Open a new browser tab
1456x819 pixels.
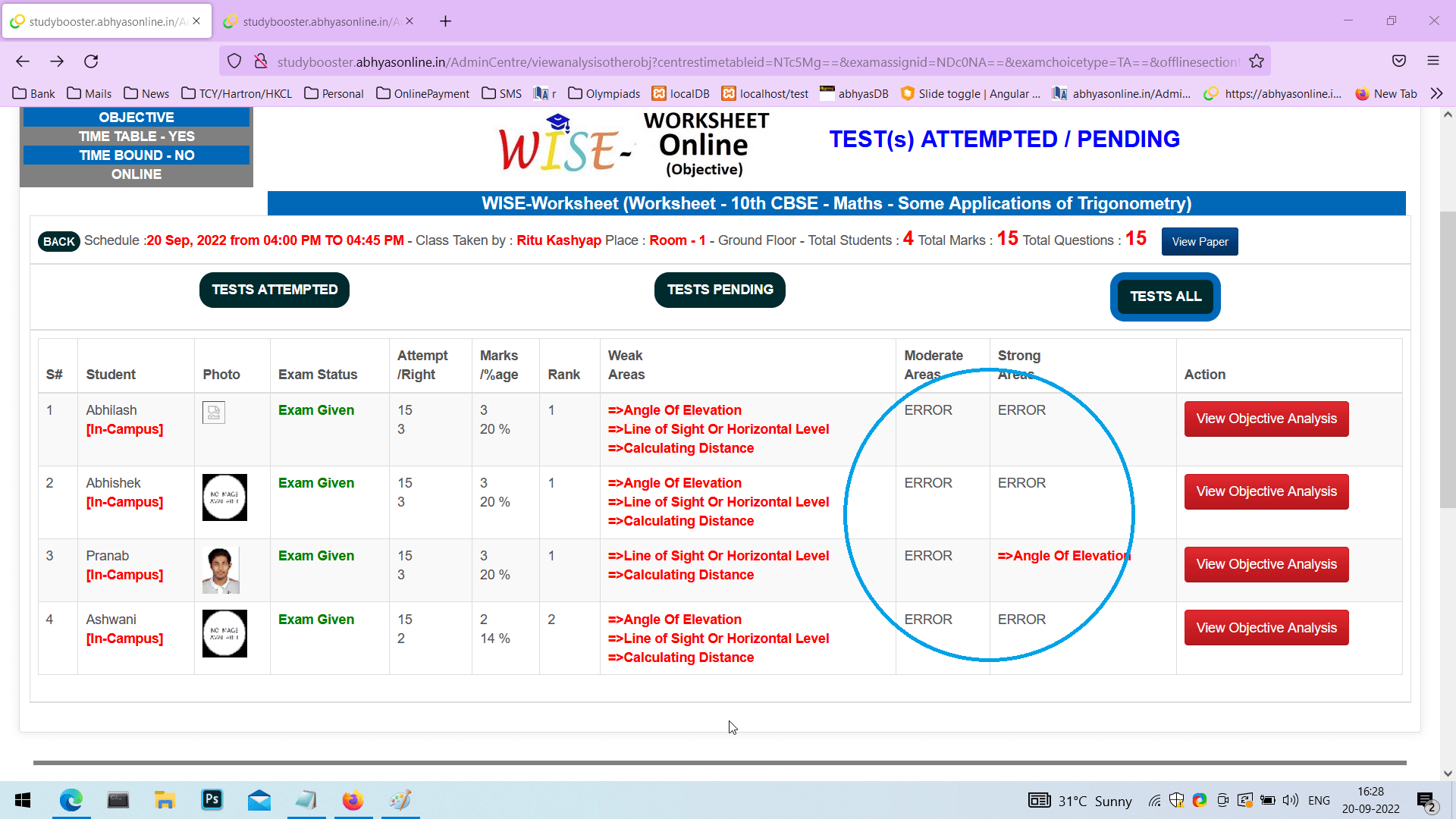coord(445,21)
